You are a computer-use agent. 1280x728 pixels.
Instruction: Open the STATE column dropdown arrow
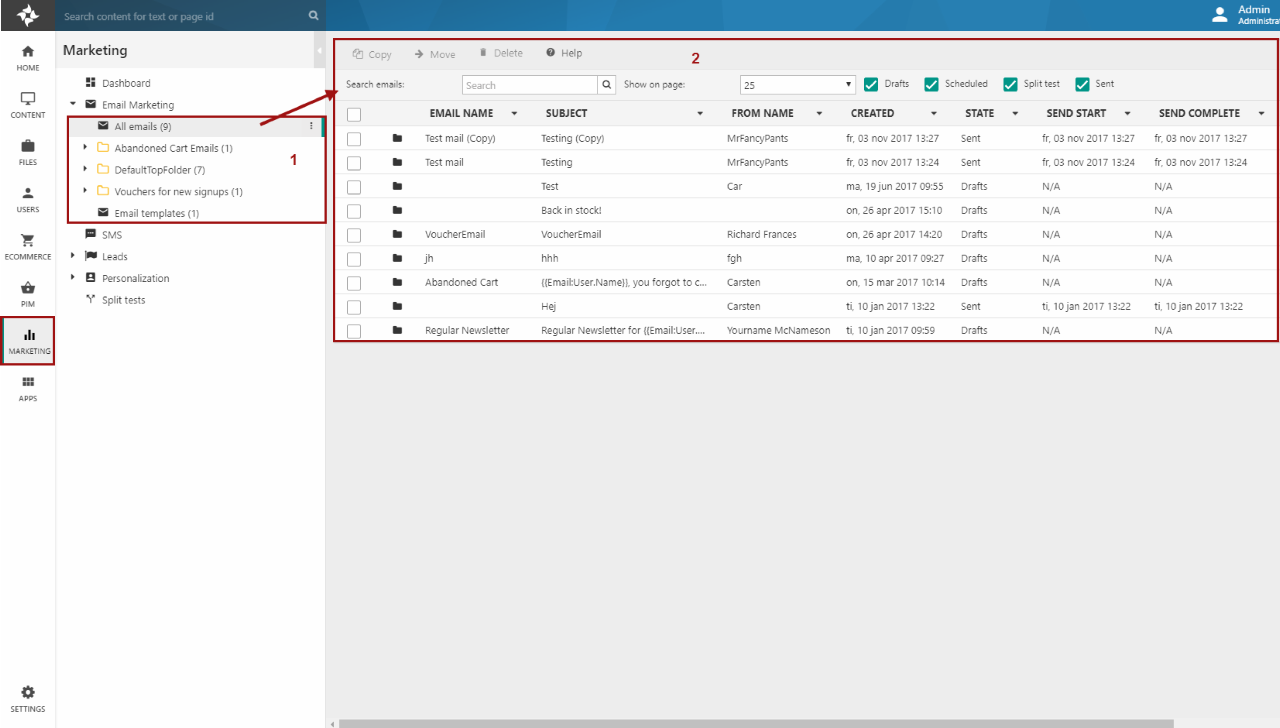1015,114
